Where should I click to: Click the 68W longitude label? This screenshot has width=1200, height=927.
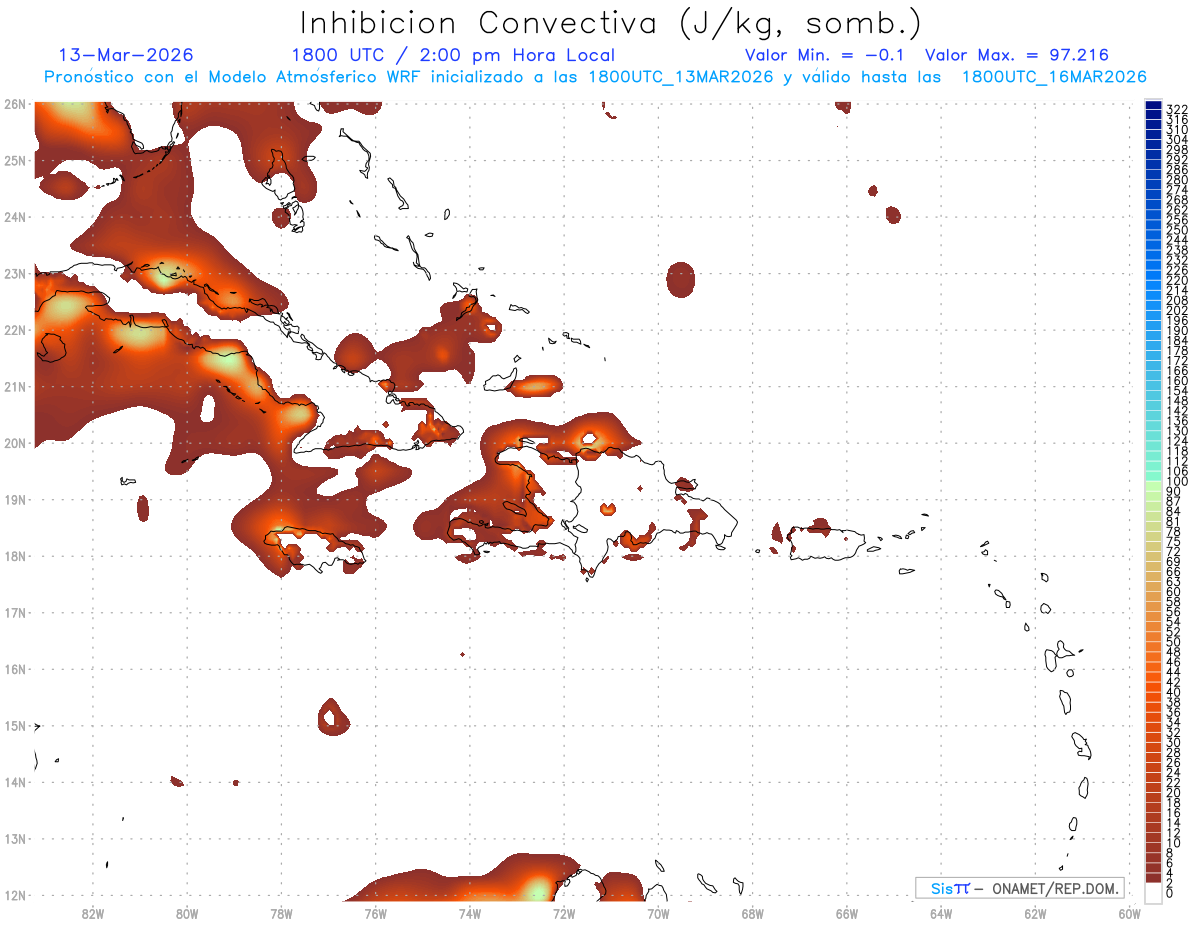pyautogui.click(x=753, y=913)
